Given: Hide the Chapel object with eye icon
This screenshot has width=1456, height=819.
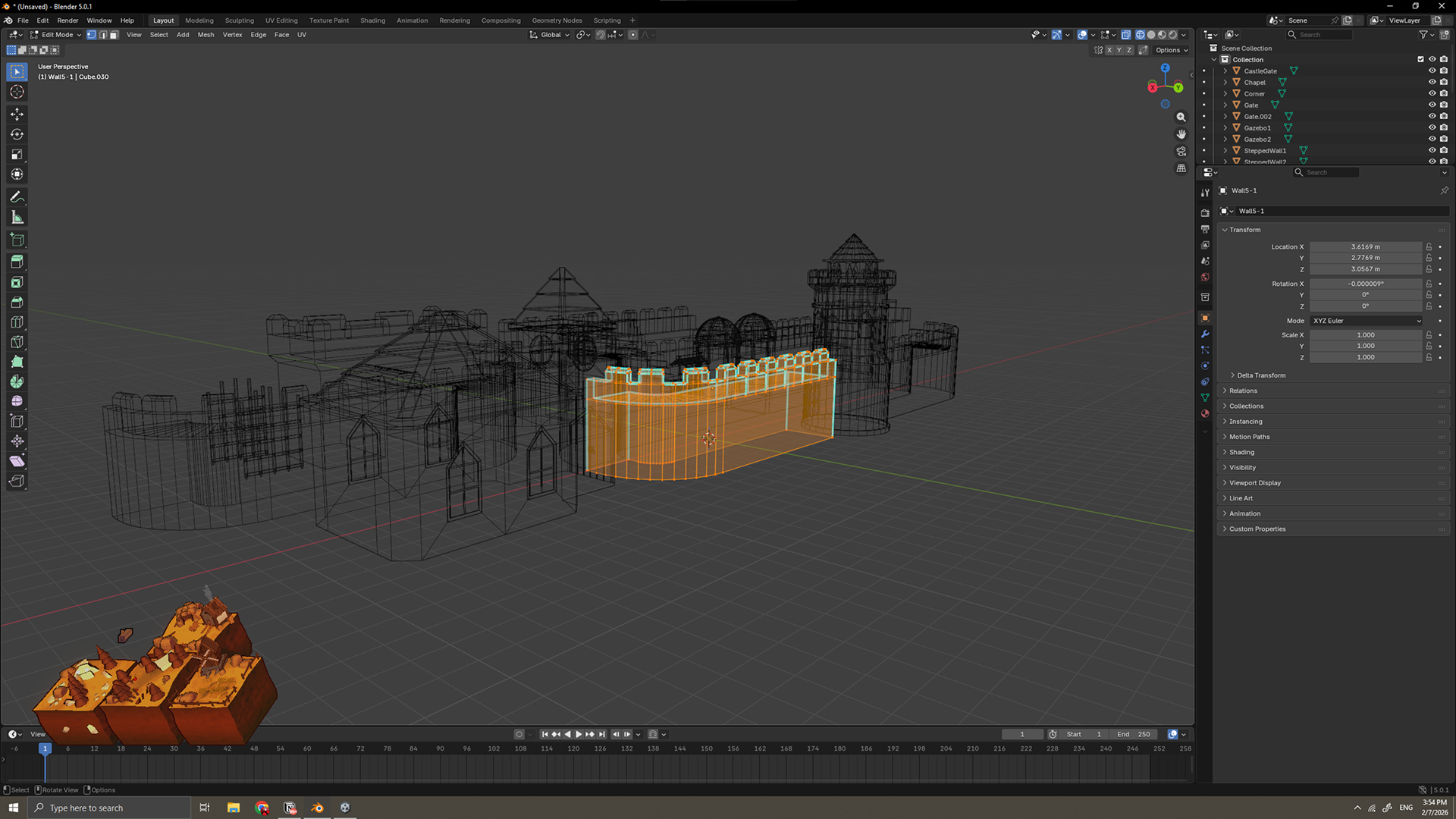Looking at the screenshot, I should click(1432, 82).
